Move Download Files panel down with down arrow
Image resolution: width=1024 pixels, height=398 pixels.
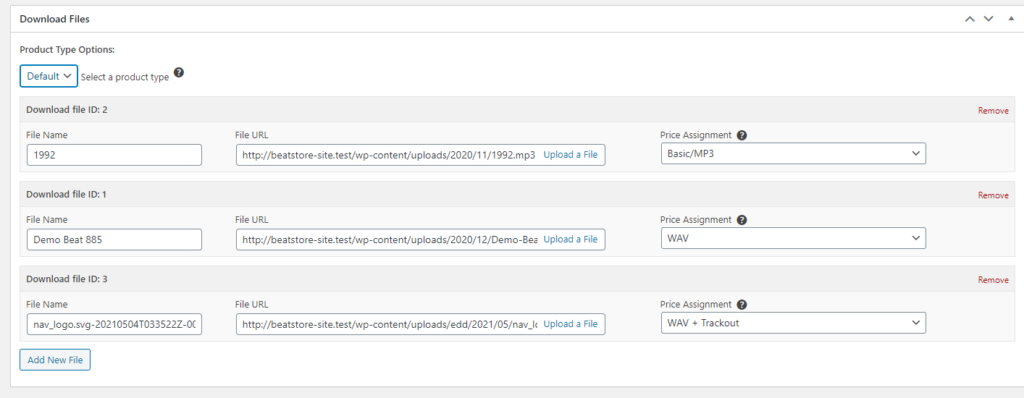point(989,19)
